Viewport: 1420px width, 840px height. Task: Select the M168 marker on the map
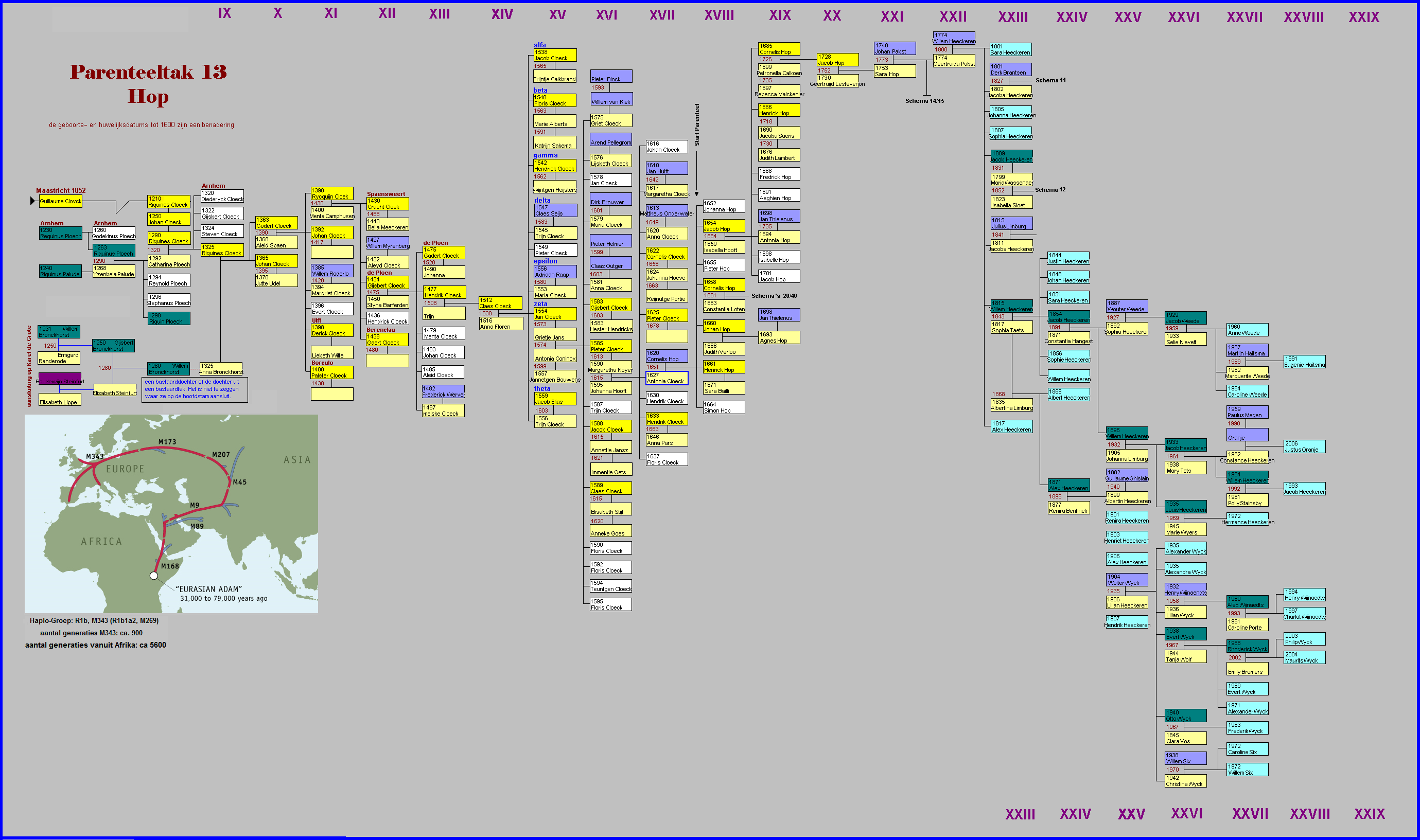169,566
